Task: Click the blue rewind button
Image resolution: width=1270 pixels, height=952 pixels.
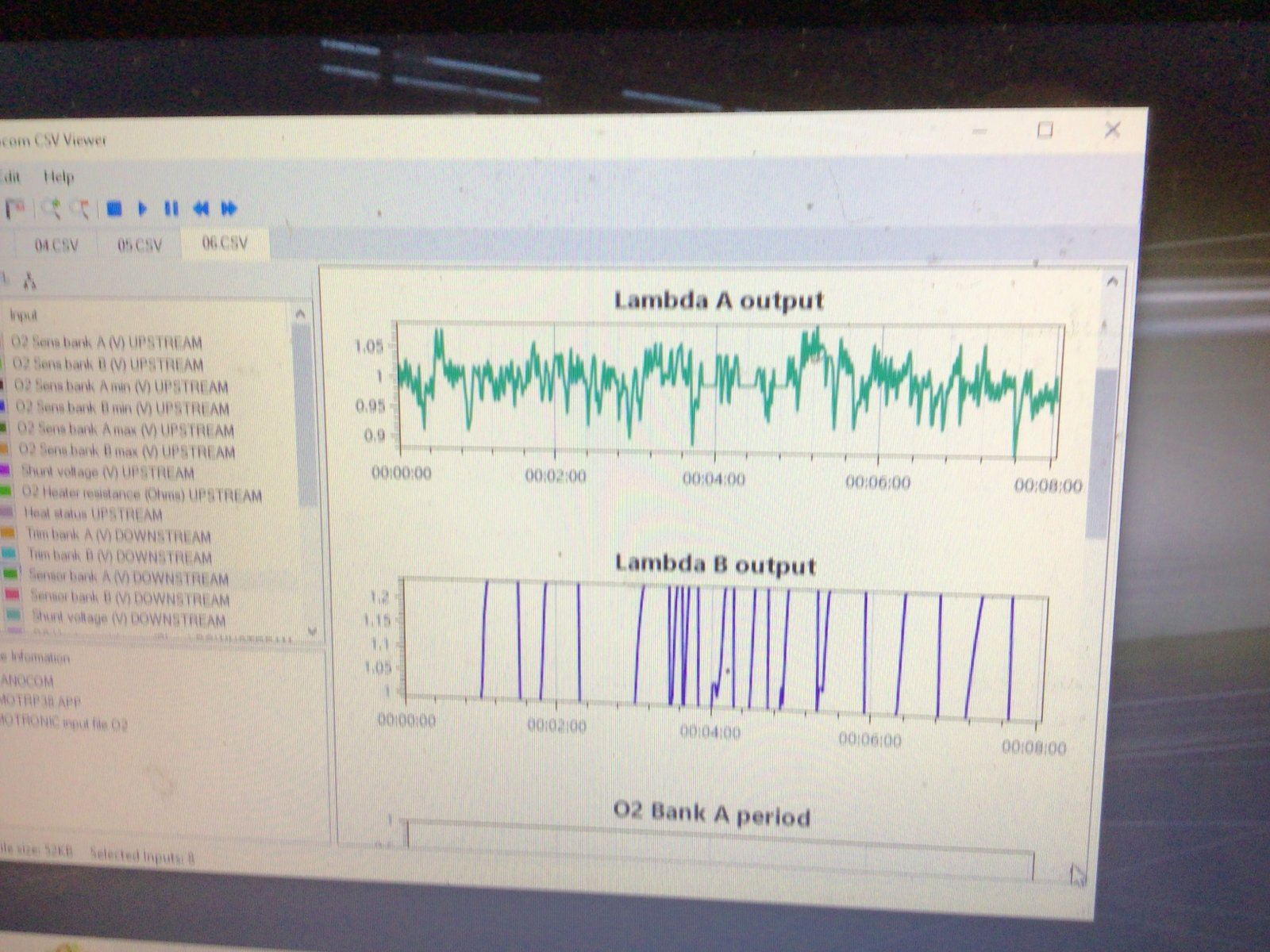Action: 201,209
